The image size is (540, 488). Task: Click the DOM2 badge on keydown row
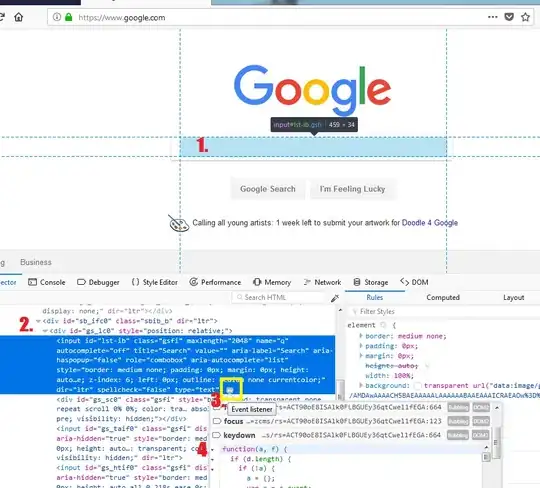pyautogui.click(x=481, y=435)
